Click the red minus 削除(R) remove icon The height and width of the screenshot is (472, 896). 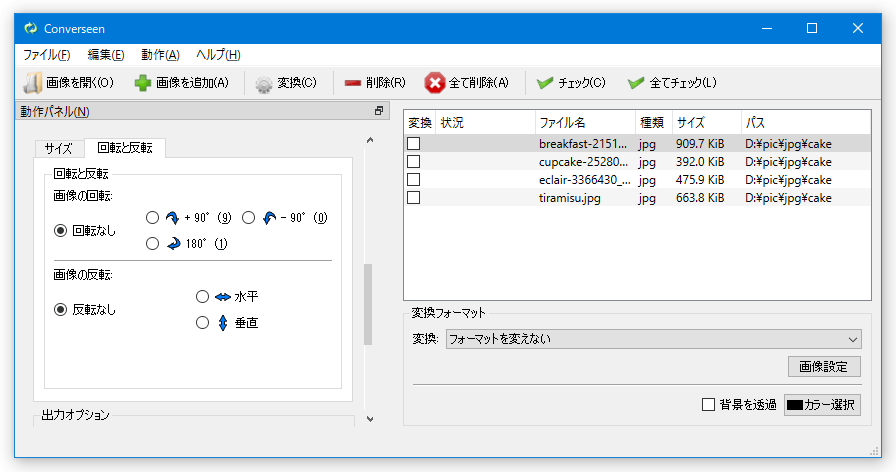[353, 83]
